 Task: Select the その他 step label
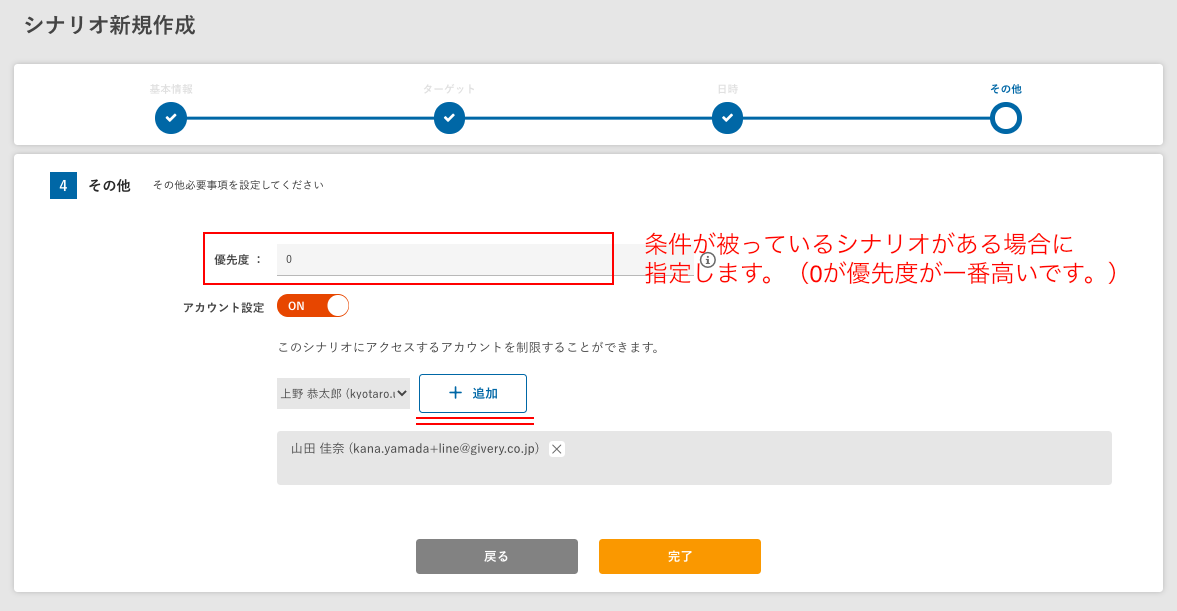[1005, 89]
